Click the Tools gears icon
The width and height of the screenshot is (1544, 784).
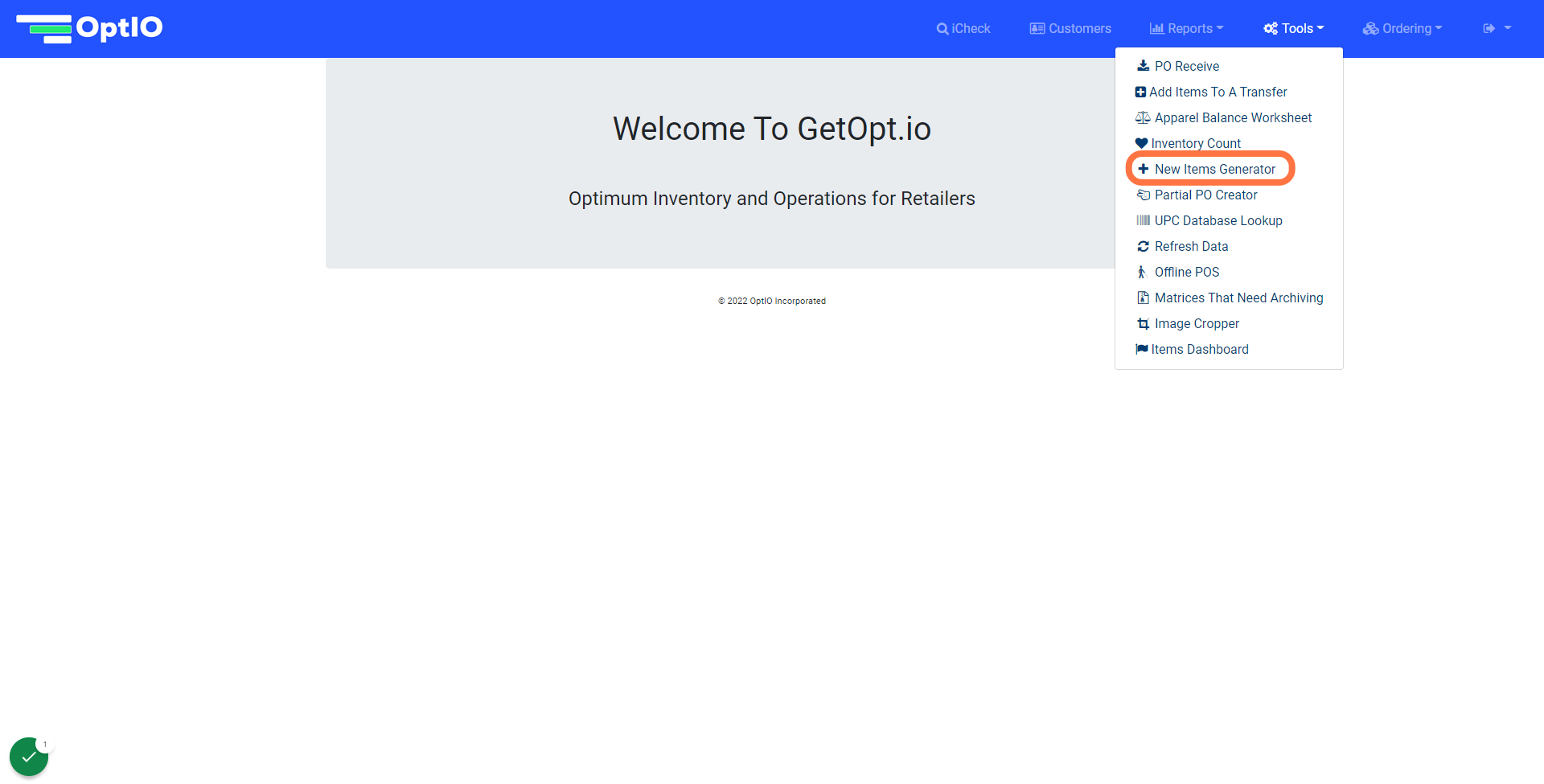click(1271, 29)
